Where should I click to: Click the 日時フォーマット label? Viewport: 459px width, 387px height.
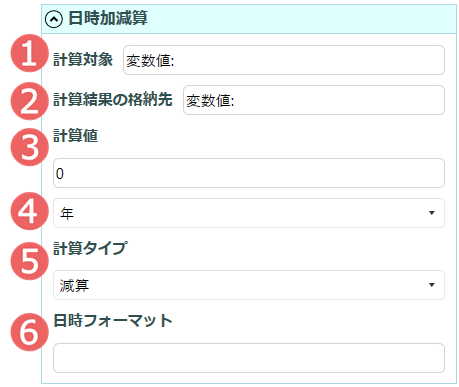pos(113,321)
